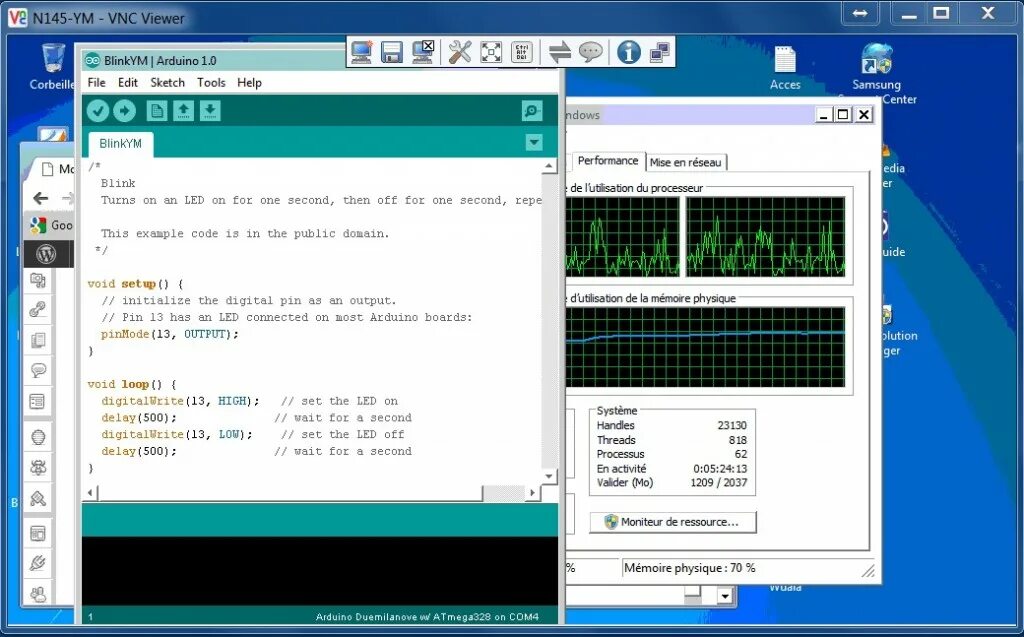This screenshot has height=637, width=1024.
Task: Click VNC toolbar Save Connection floppy icon
Action: [x=392, y=52]
